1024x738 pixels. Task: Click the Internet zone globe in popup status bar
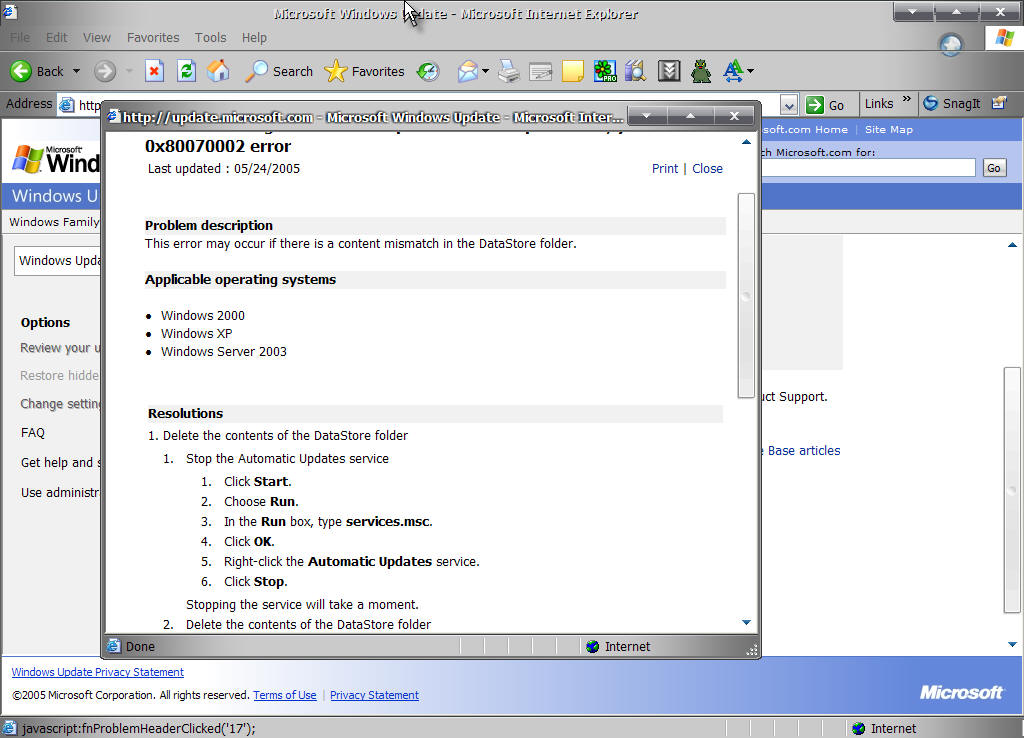[592, 647]
